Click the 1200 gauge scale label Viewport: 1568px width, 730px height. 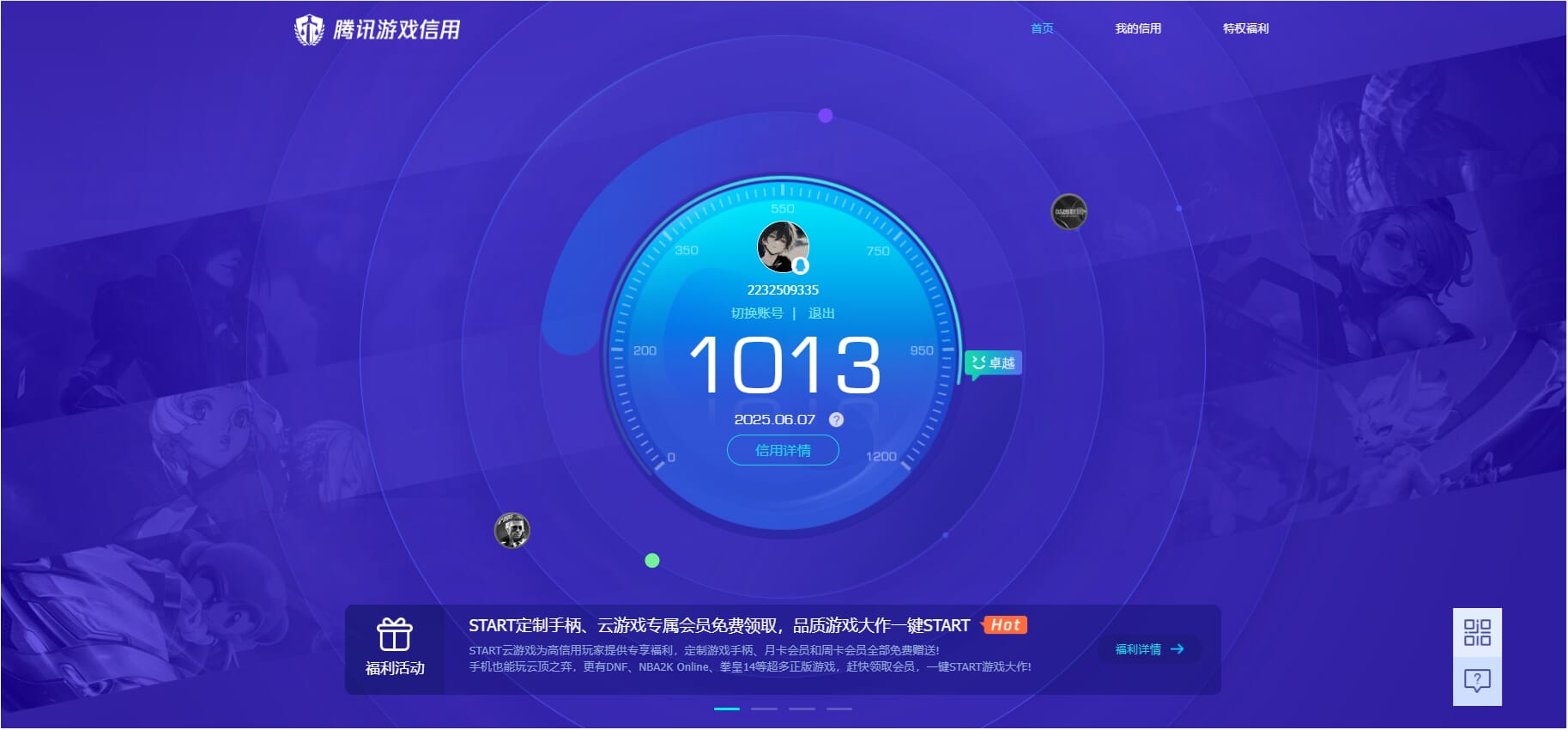[881, 456]
